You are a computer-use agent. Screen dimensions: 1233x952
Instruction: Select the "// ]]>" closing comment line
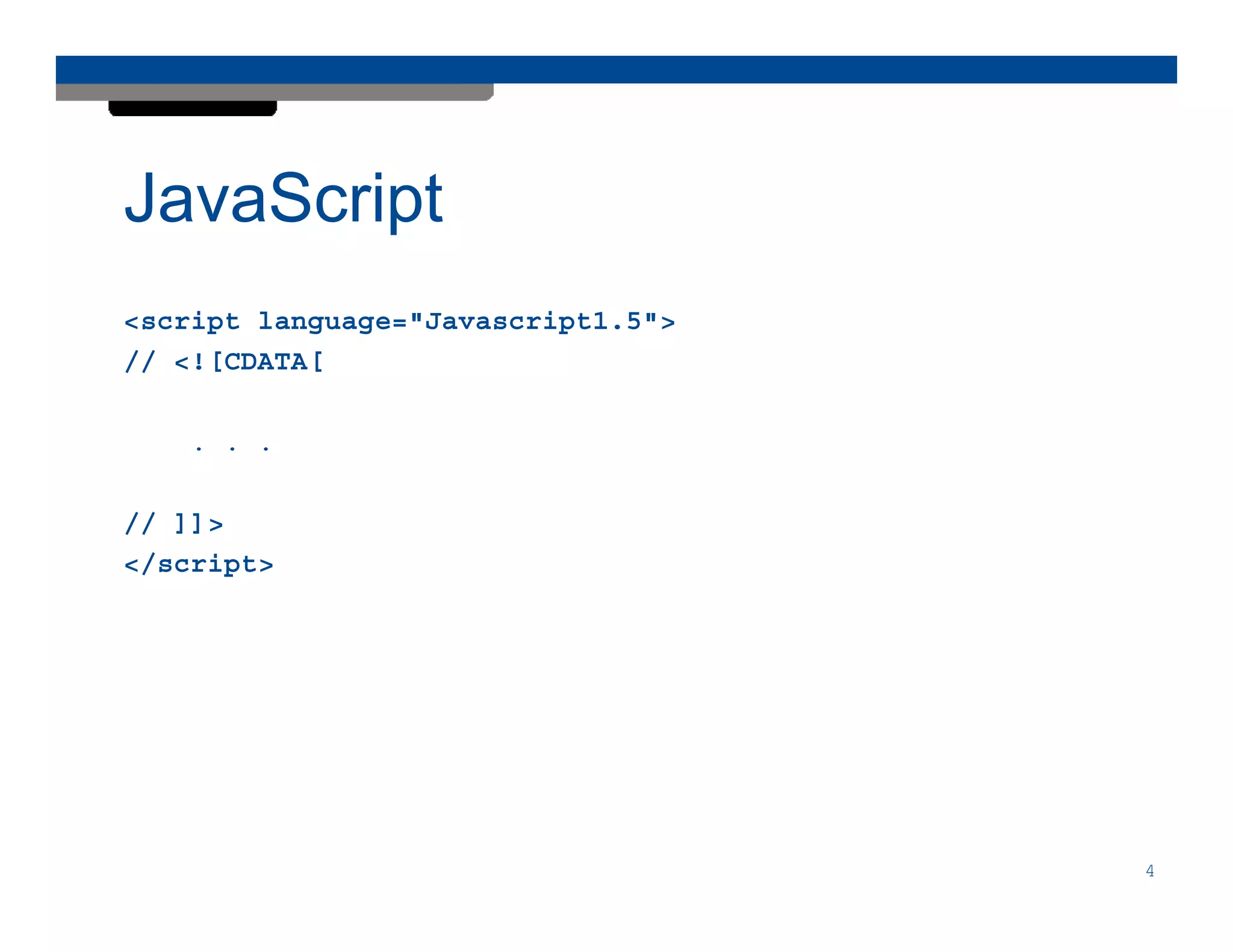pos(174,524)
